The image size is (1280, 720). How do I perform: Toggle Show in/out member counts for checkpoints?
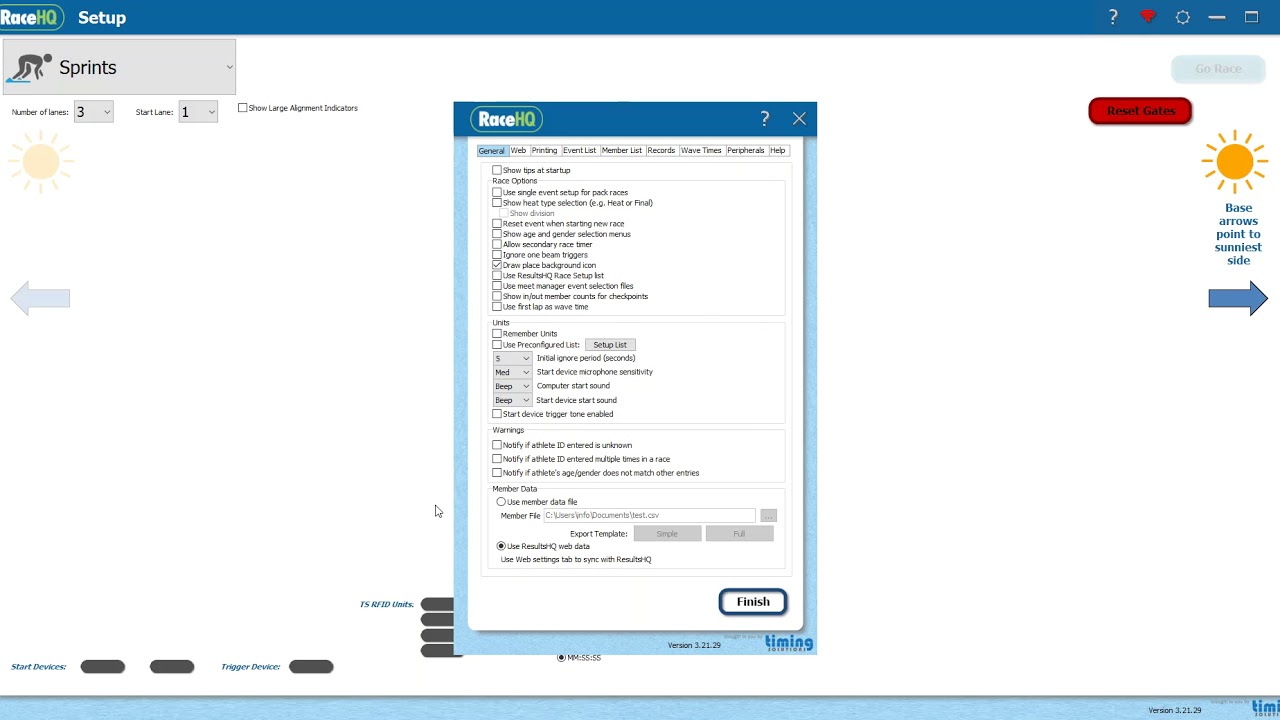pos(497,296)
